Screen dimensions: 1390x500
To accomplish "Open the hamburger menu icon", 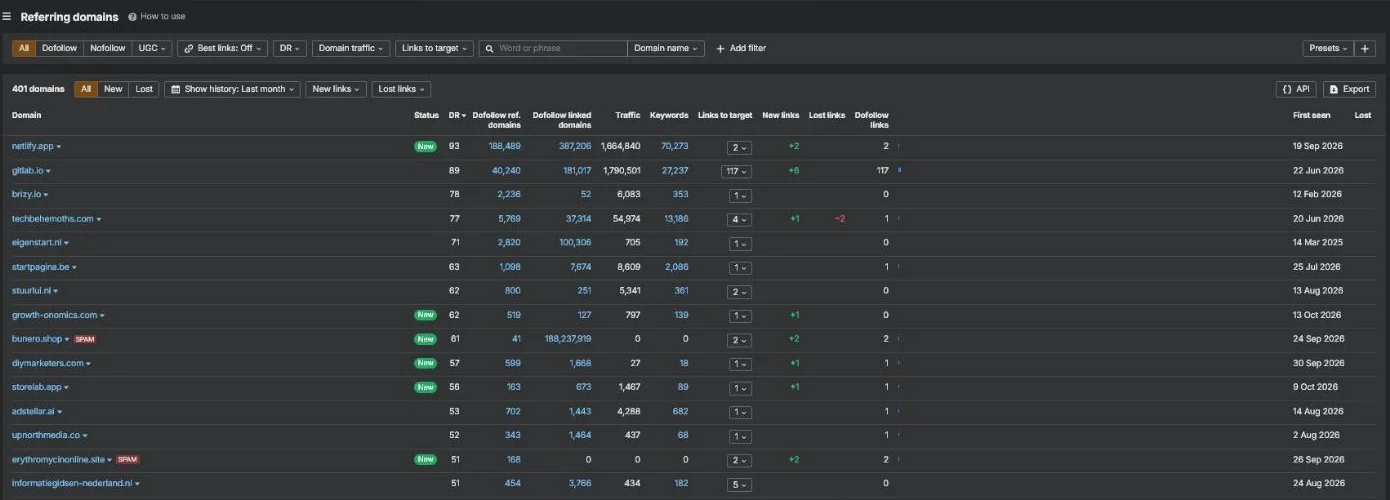I will tap(7, 16).
